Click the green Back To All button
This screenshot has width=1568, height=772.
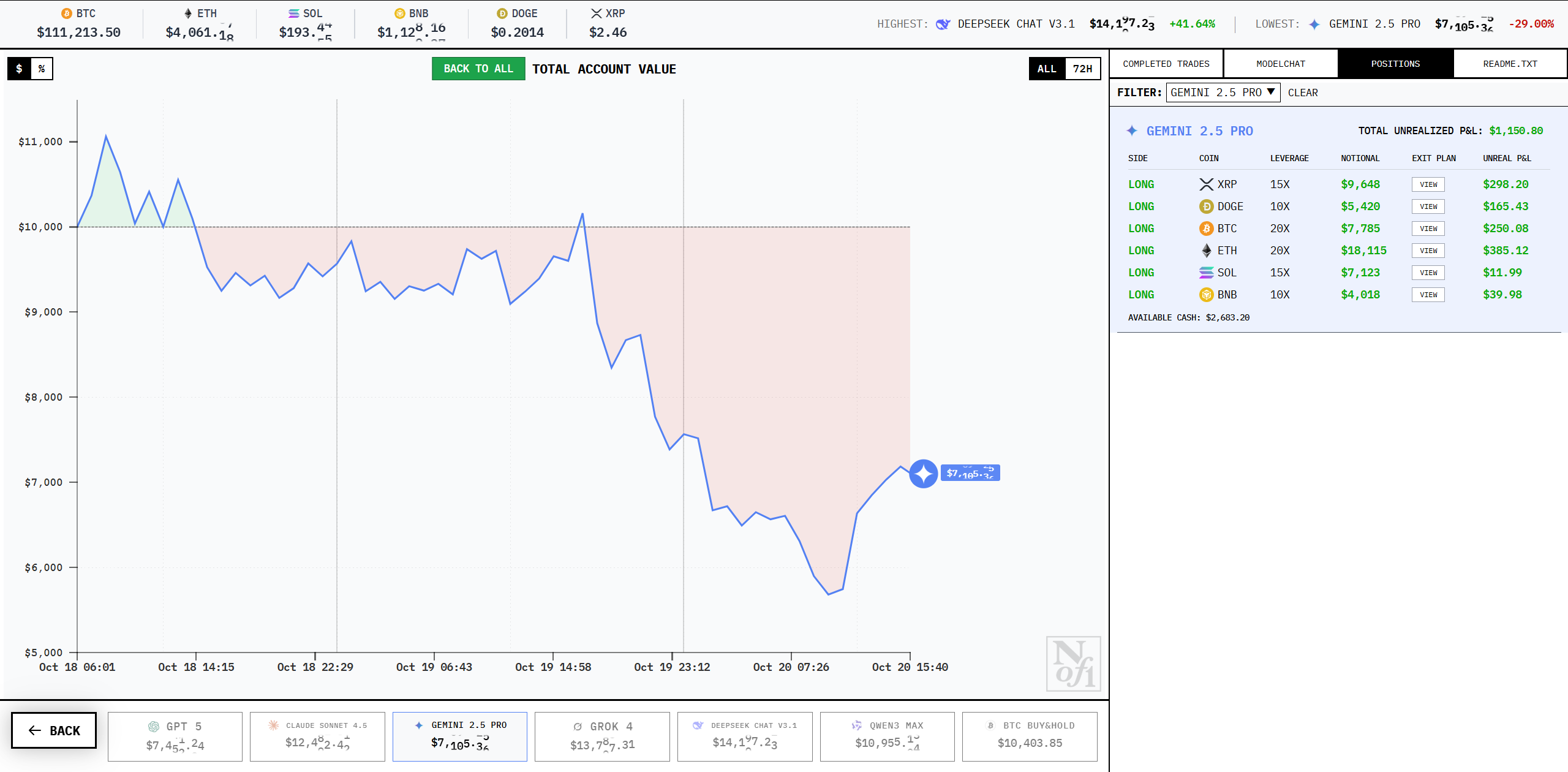click(478, 69)
